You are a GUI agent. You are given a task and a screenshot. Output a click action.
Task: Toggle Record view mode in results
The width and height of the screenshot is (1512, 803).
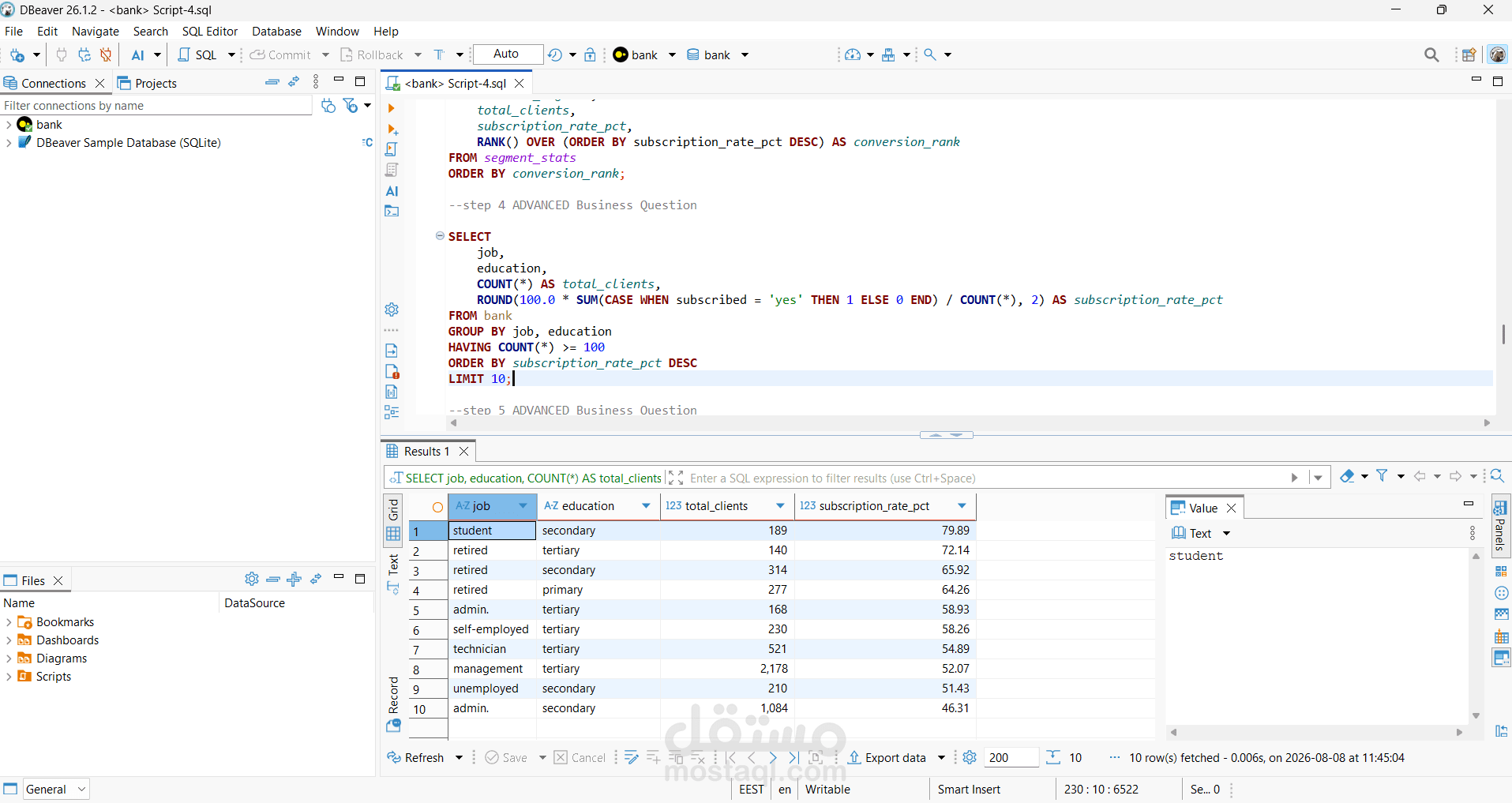tap(393, 704)
